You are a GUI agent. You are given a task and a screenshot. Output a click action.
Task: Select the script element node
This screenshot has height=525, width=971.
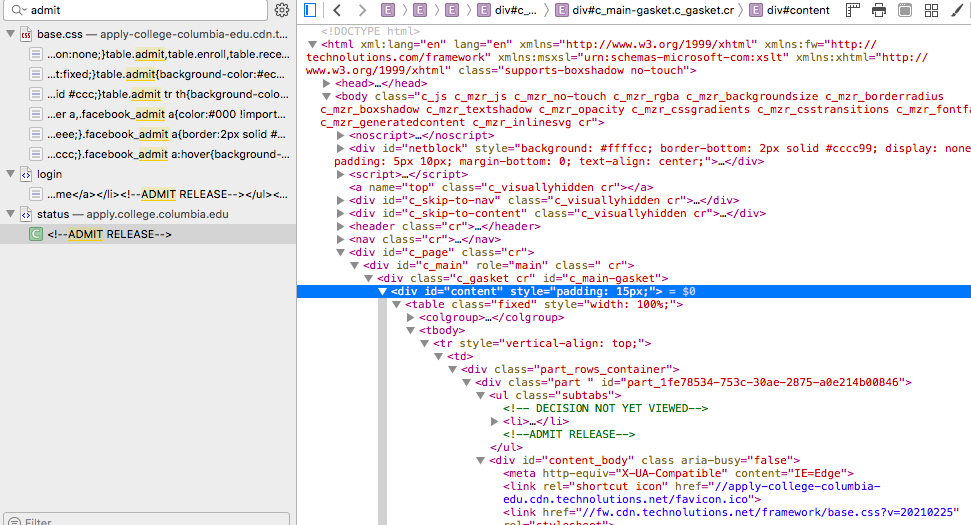[409, 174]
